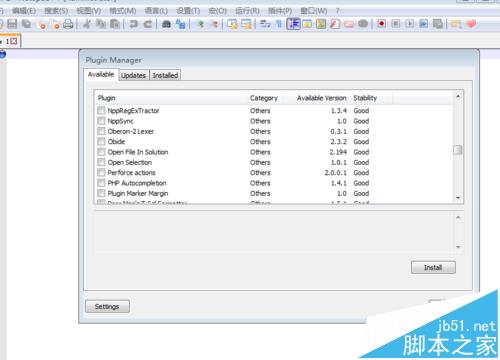The width and height of the screenshot is (500, 360).
Task: Select the PHP Autocompletion checkbox
Action: (x=101, y=183)
